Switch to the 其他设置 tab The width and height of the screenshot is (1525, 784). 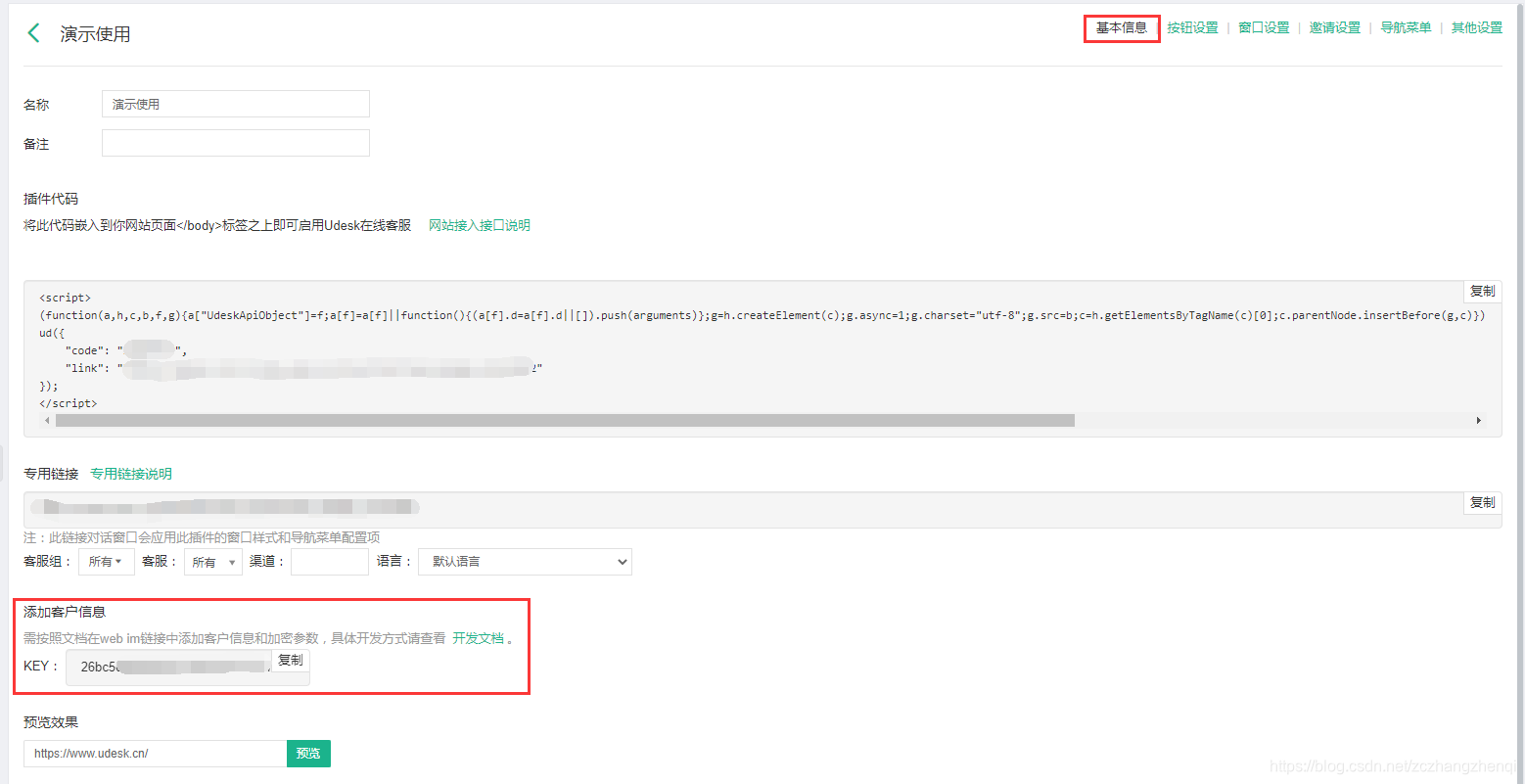1476,28
